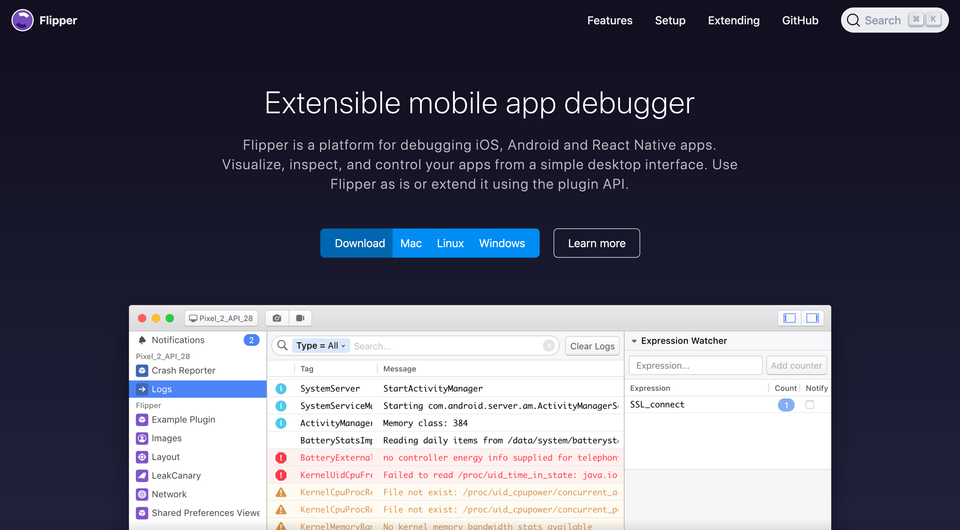The width and height of the screenshot is (960, 530).
Task: Open Example Plugin
Action: click(198, 420)
